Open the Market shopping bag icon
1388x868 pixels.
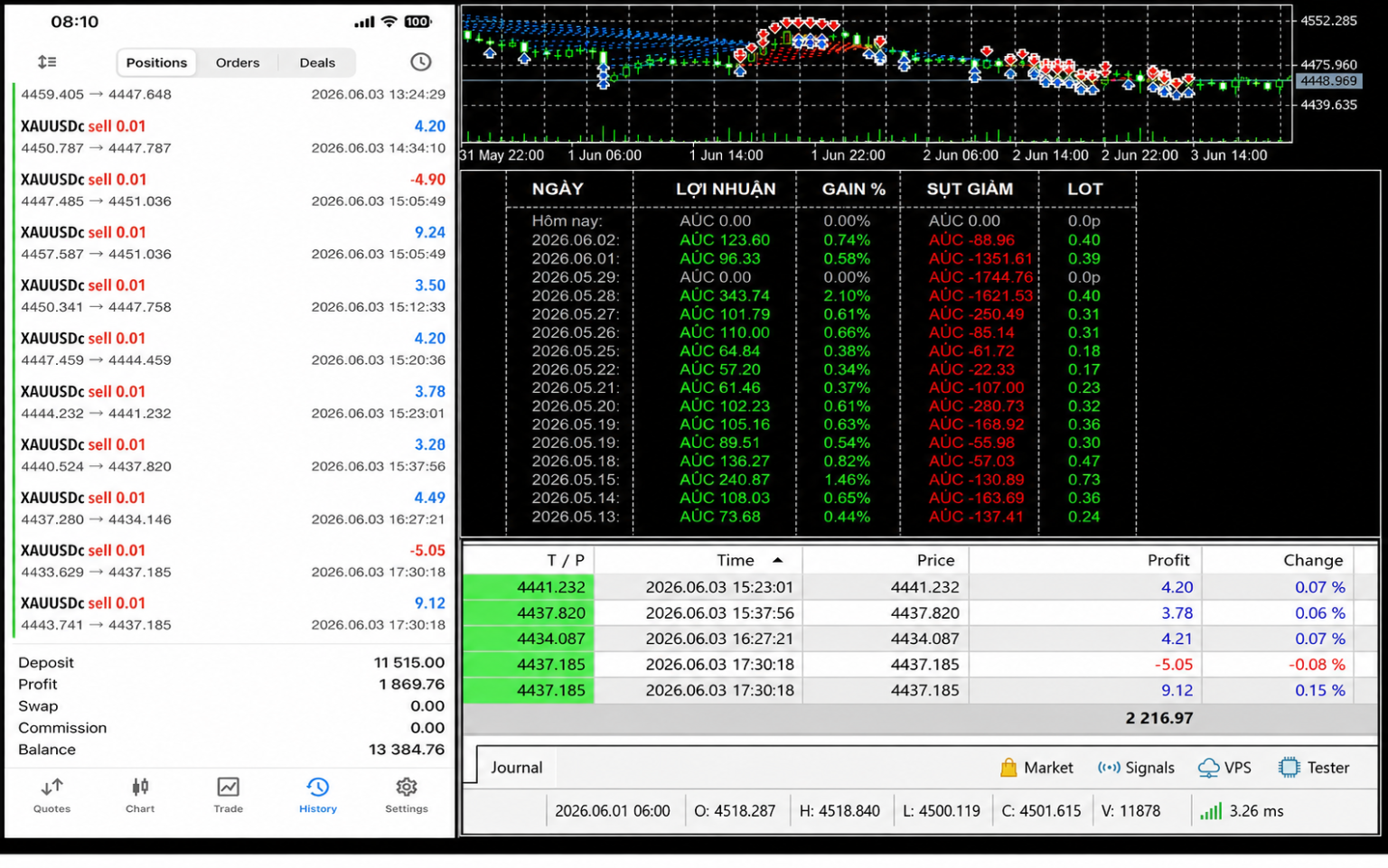click(x=1008, y=768)
